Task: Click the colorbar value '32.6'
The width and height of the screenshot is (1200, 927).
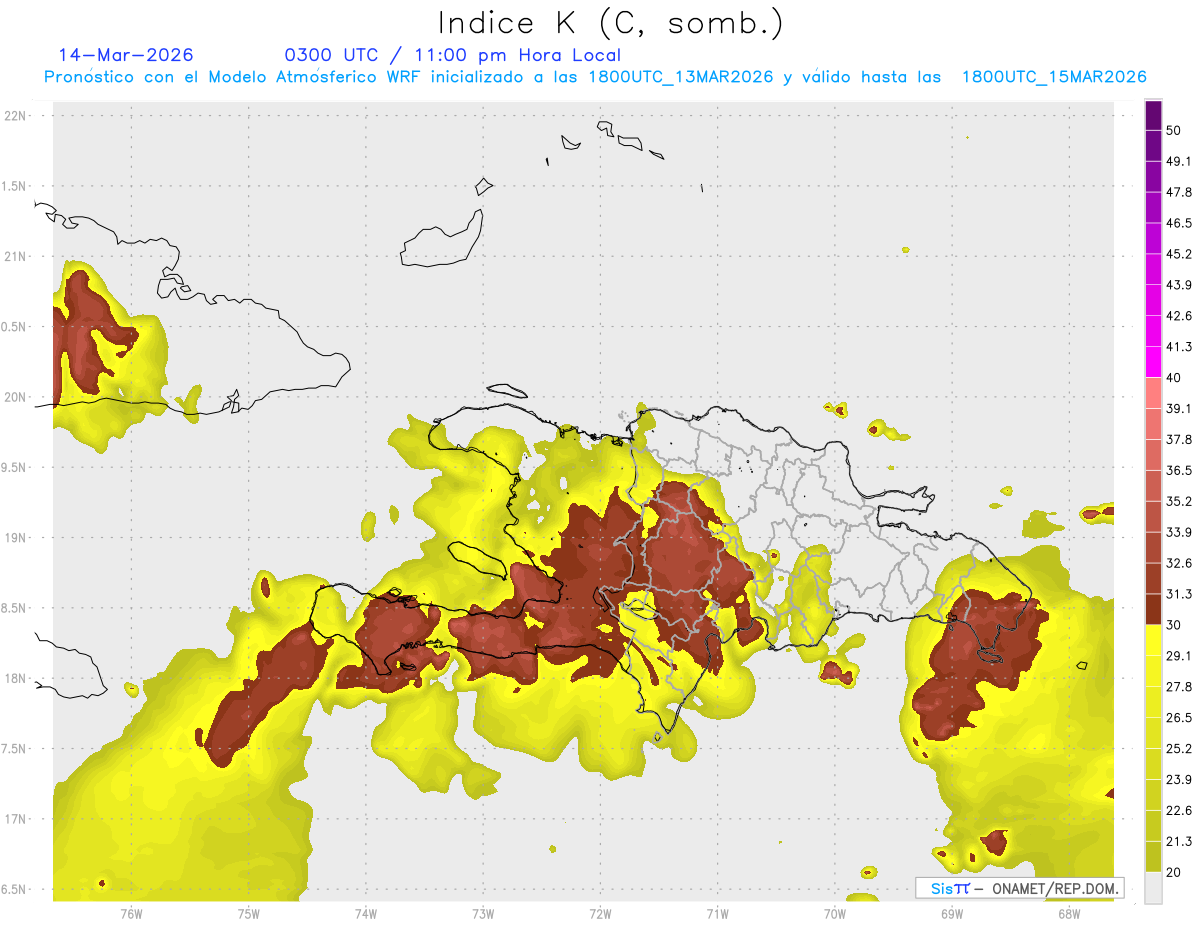Action: click(1179, 563)
